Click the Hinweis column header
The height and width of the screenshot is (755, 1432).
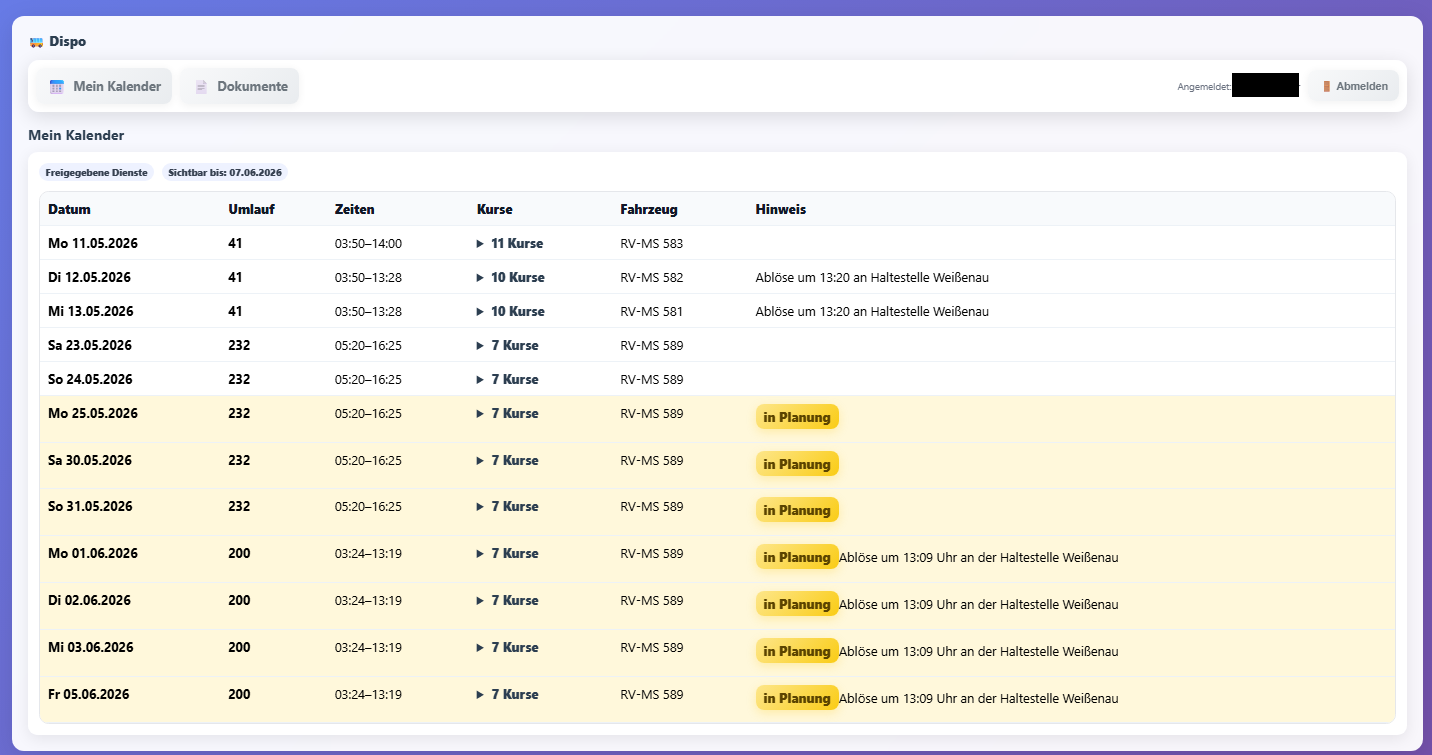[780, 209]
